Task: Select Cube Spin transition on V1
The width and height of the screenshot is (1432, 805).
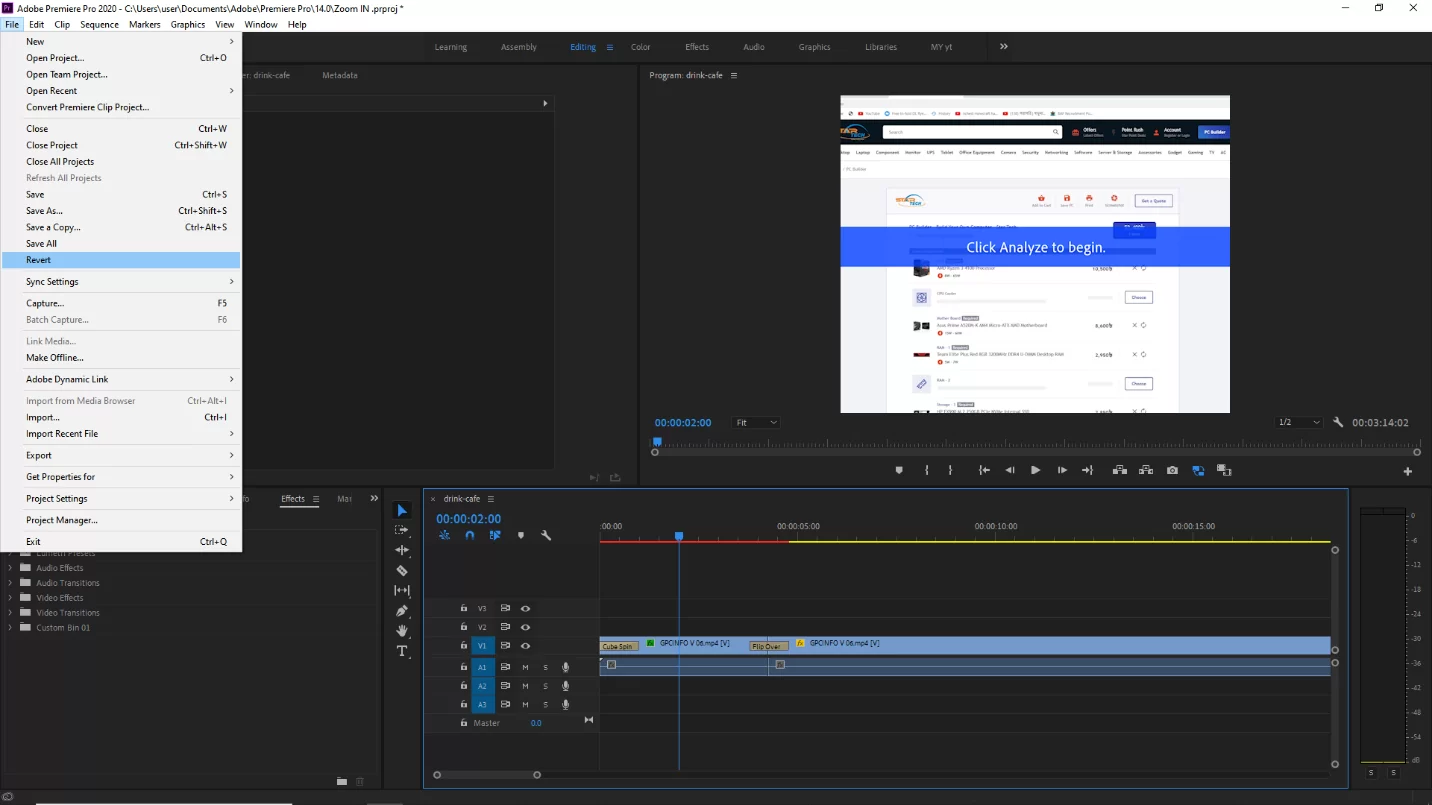Action: click(x=619, y=646)
